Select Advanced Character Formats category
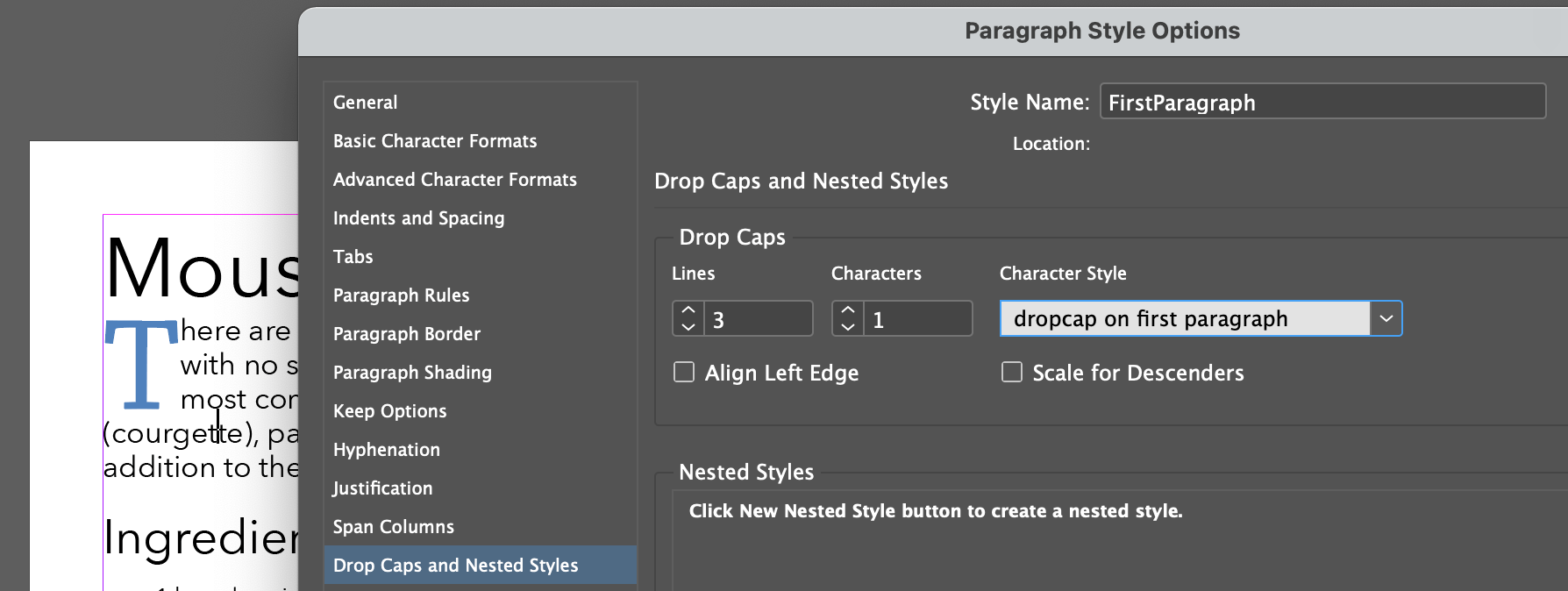Screen dimensions: 1568x591 [480, 180]
